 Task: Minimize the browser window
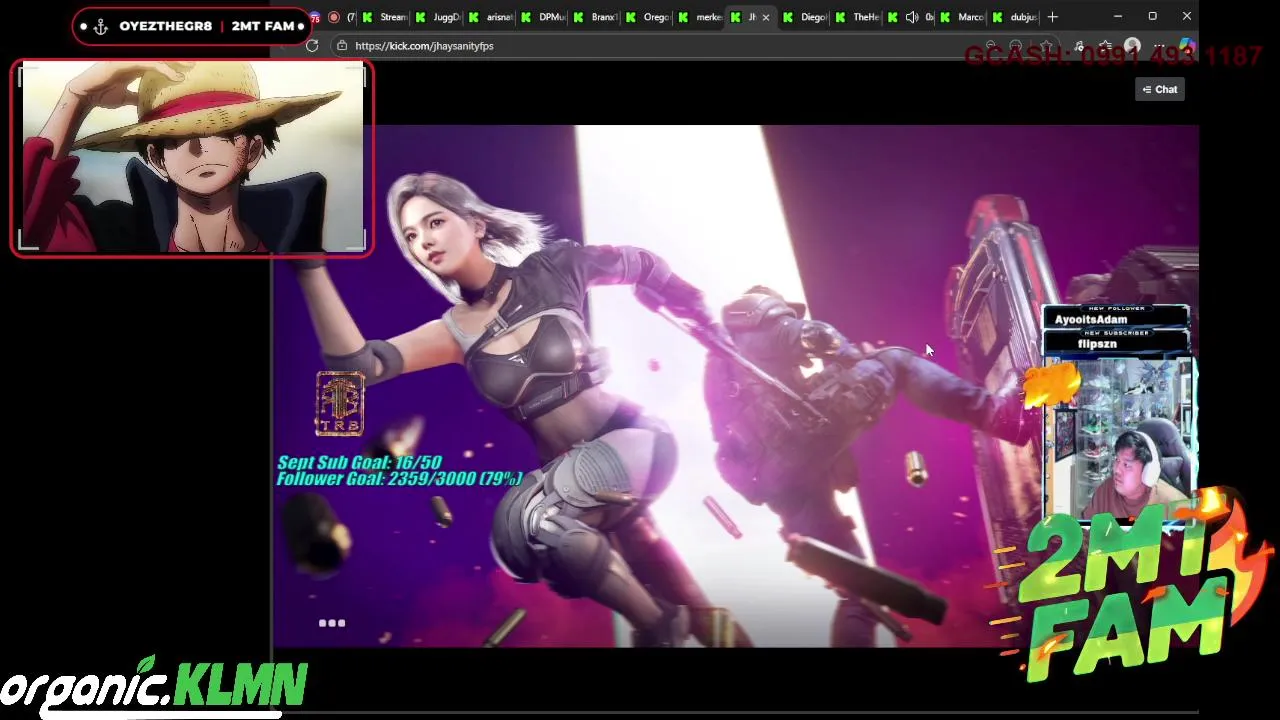click(x=1118, y=17)
